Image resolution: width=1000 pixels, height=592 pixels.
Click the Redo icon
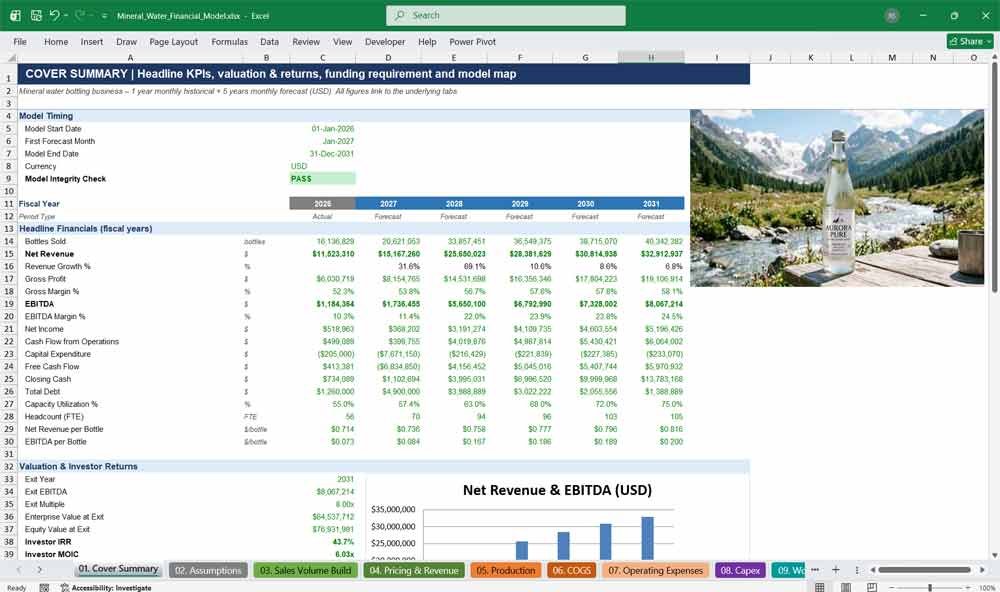(80, 15)
